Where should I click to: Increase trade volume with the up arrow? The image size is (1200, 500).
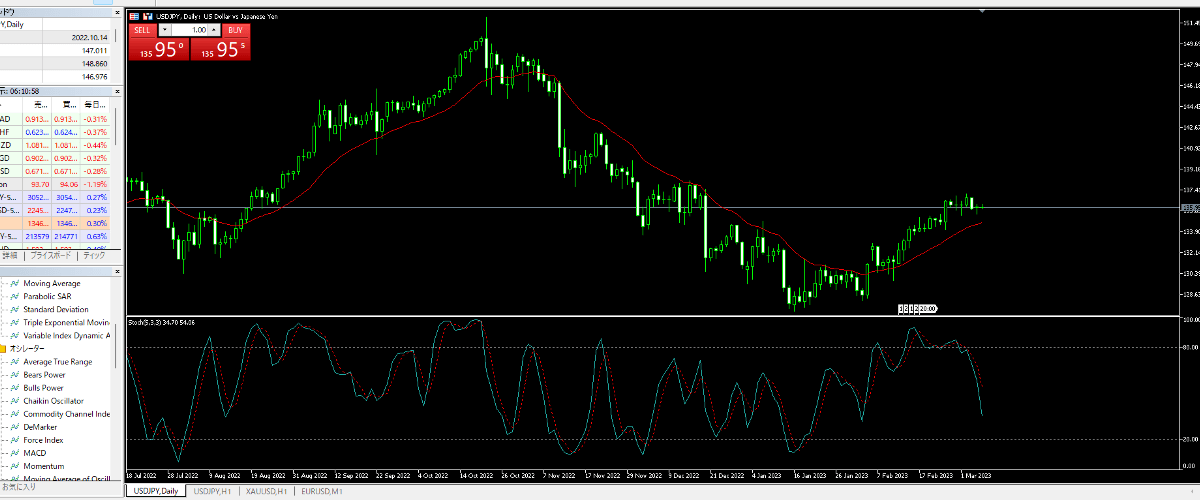point(213,30)
